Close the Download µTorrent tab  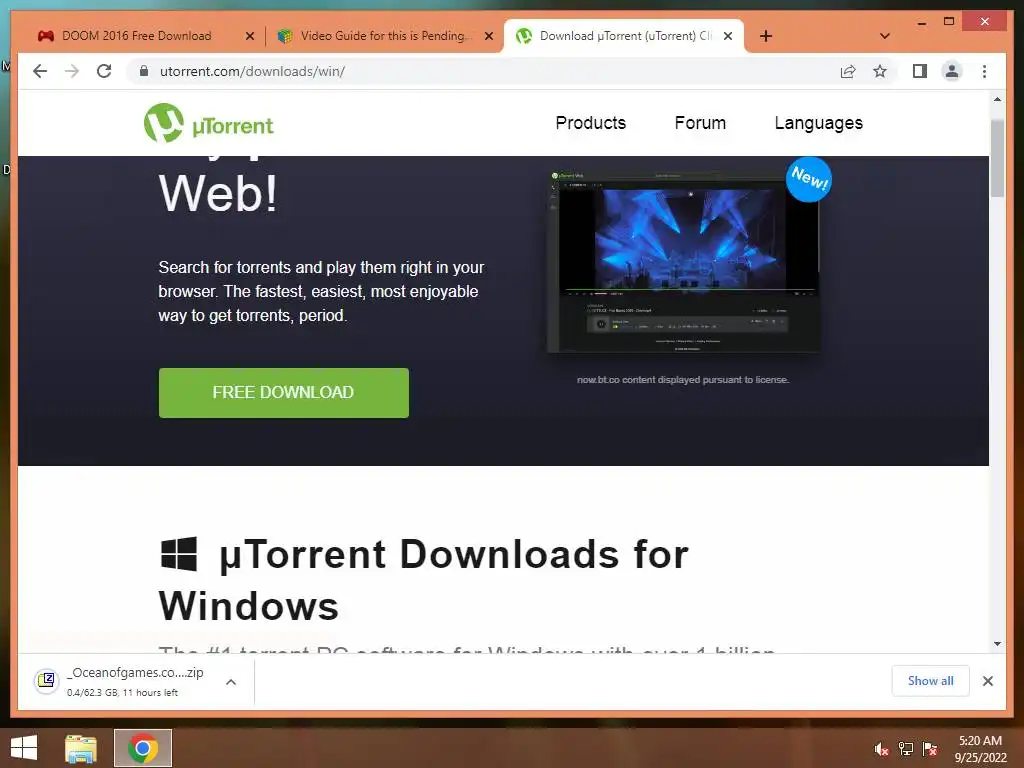[728, 36]
